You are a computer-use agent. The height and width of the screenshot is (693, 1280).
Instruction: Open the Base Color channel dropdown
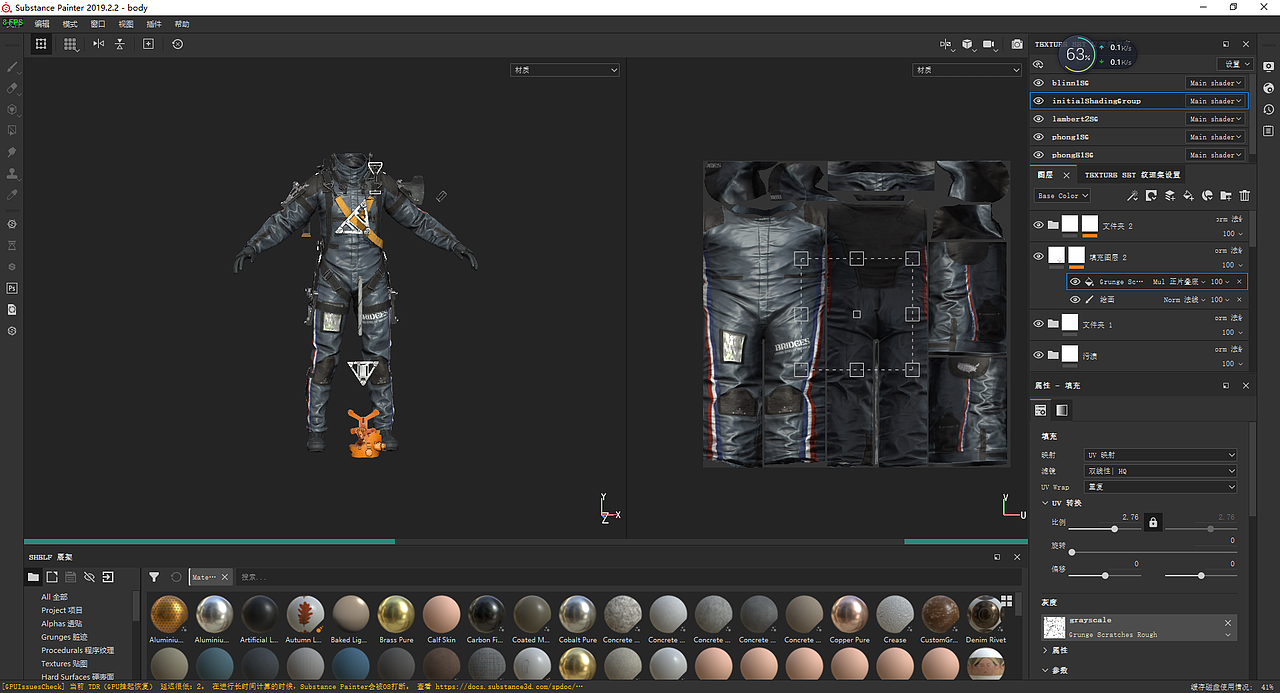click(1062, 196)
